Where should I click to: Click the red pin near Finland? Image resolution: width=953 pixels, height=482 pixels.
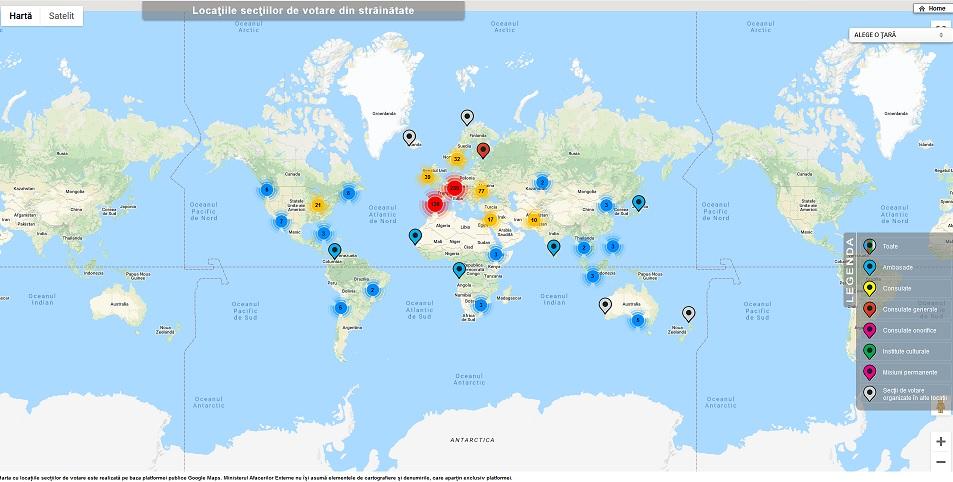(x=483, y=150)
